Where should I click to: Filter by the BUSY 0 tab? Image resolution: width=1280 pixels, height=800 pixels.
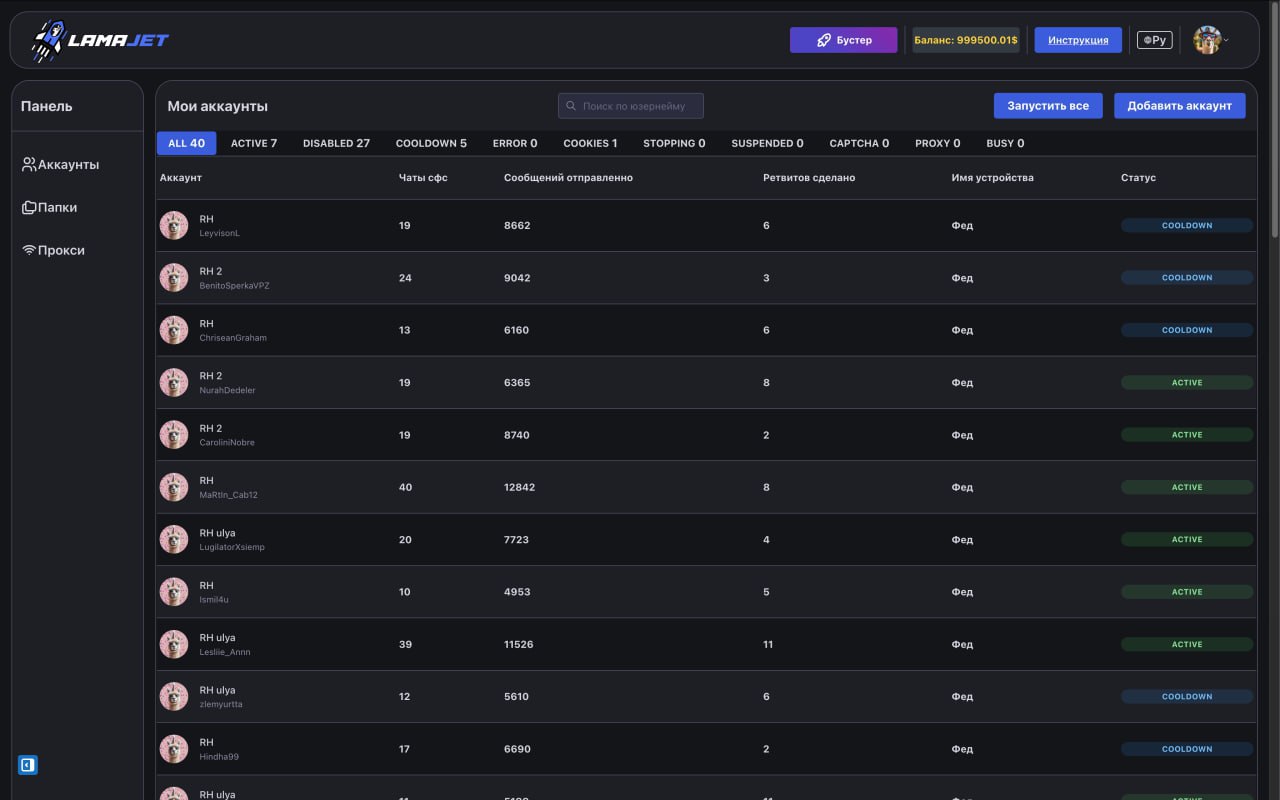coord(1005,143)
